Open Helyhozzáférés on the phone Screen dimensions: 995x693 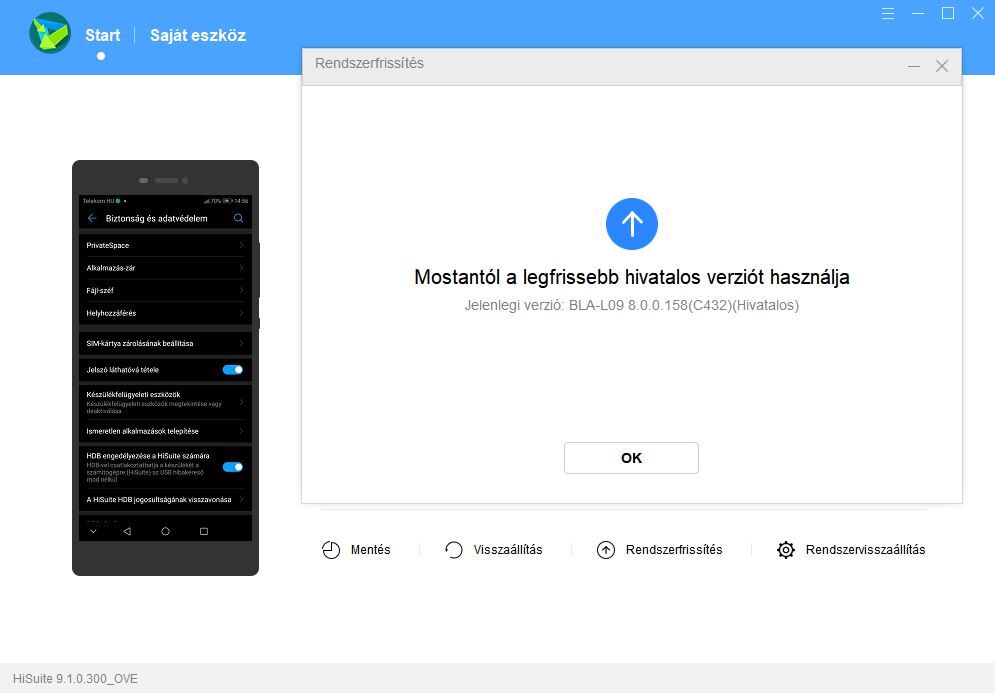165,313
